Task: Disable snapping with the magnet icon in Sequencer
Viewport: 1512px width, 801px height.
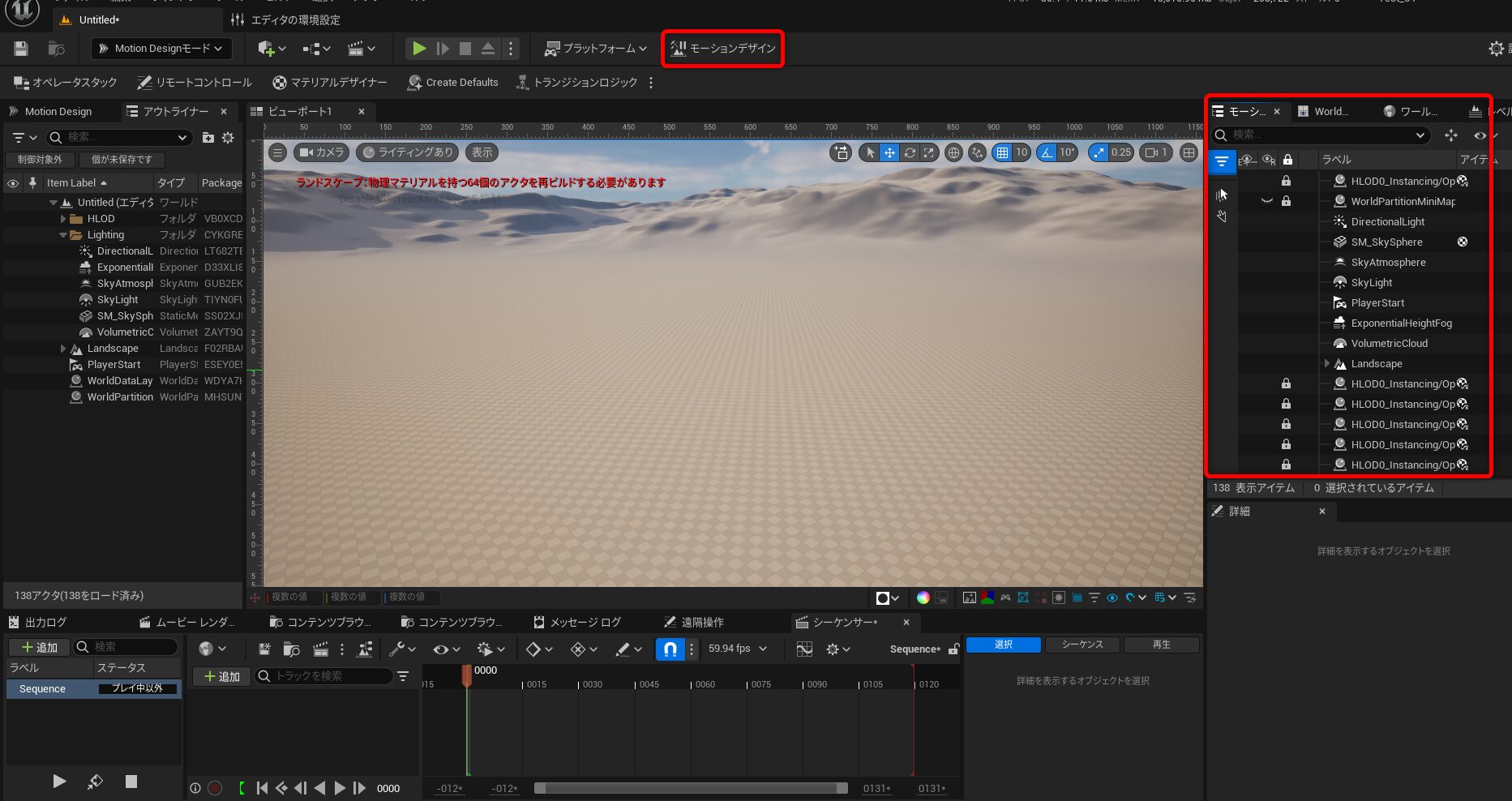Action: pos(670,649)
